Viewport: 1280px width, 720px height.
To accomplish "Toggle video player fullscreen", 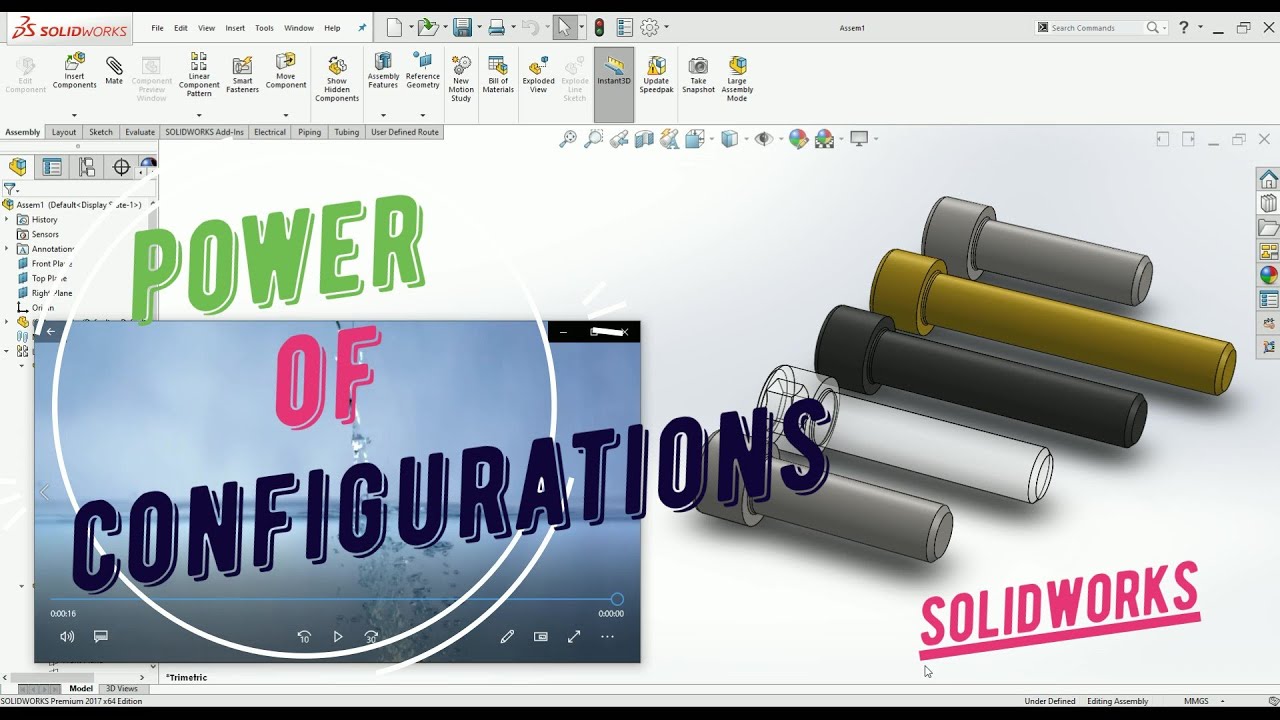I will pyautogui.click(x=574, y=636).
